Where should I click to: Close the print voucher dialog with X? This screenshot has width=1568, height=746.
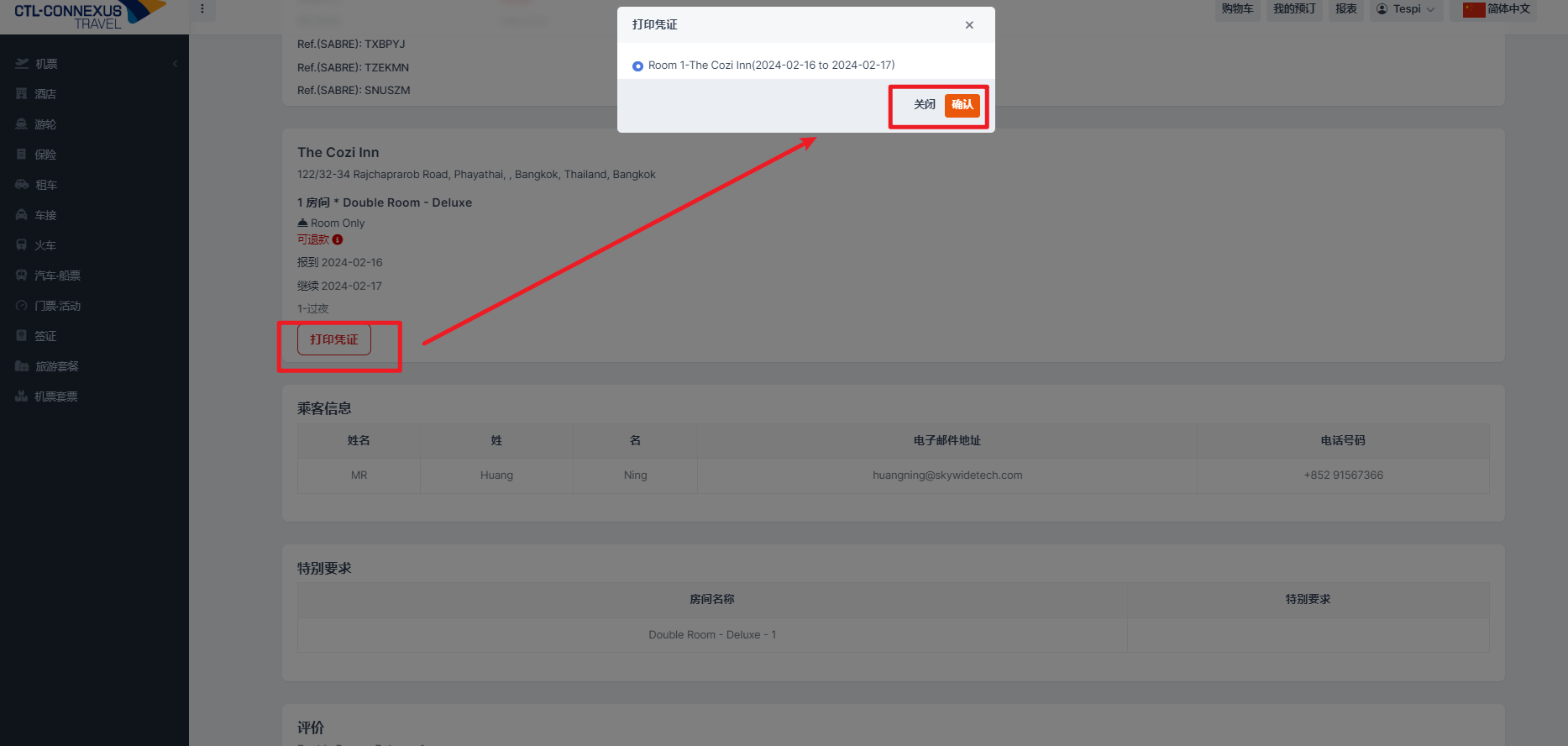(969, 25)
